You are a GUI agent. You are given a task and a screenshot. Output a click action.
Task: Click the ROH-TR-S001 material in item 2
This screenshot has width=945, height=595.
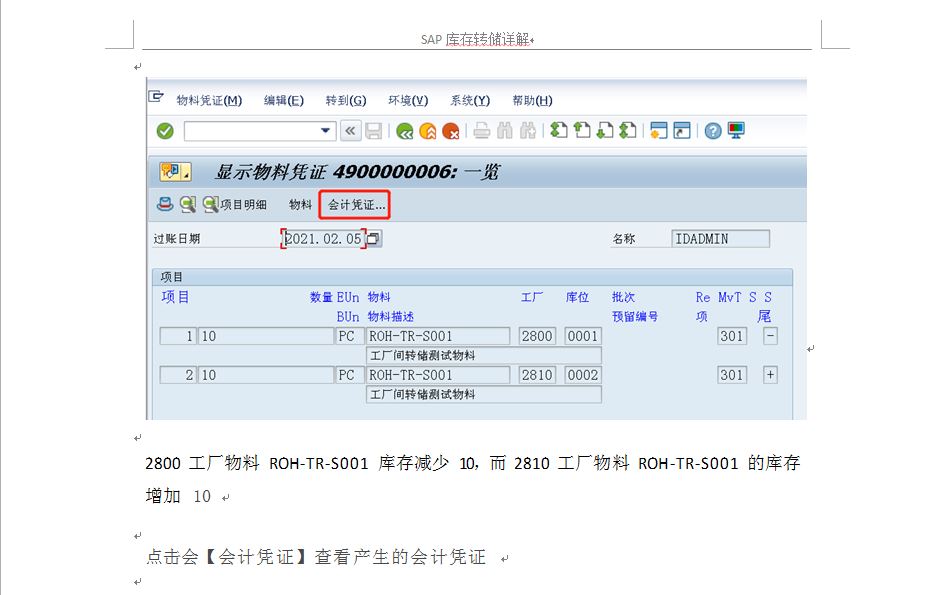(438, 375)
